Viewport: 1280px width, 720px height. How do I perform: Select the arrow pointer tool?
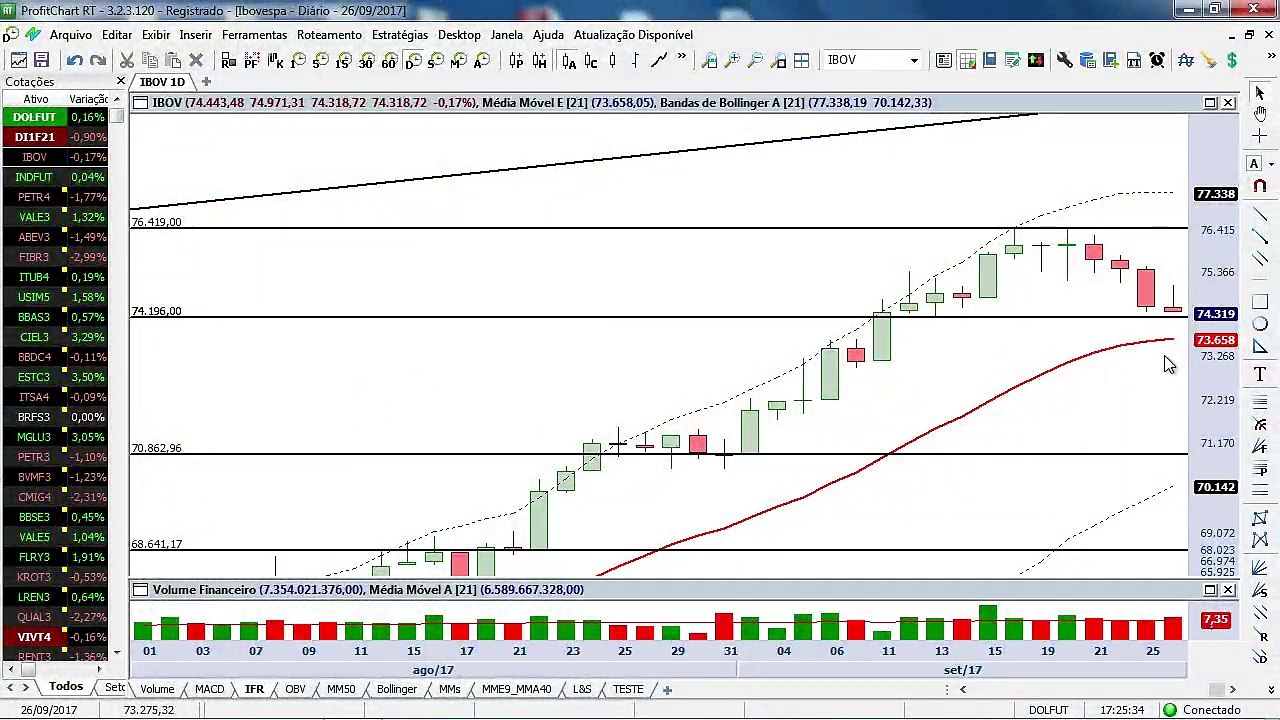(1260, 93)
